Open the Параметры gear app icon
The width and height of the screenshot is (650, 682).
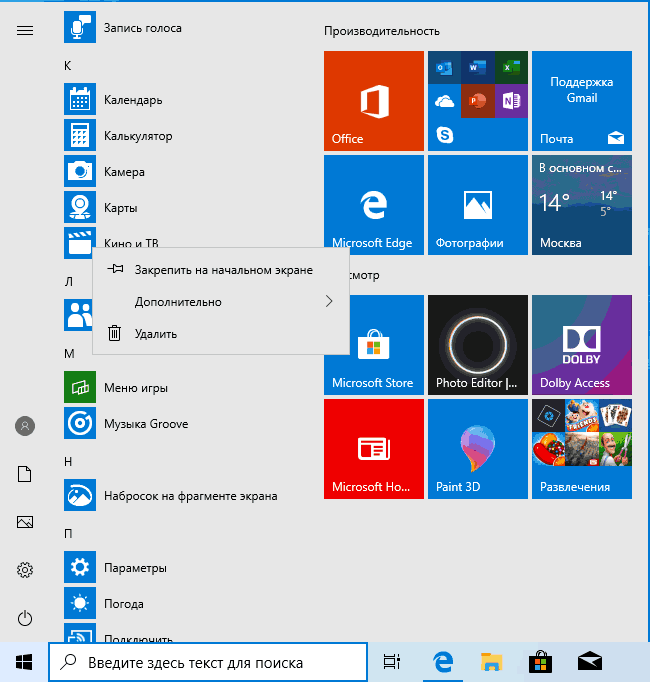80,567
